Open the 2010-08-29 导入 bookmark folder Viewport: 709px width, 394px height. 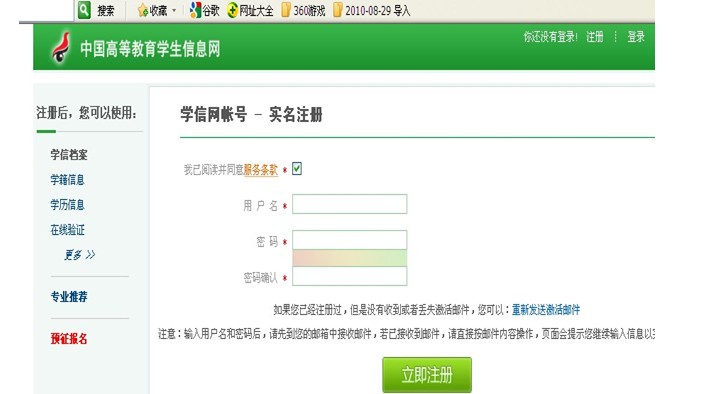point(372,10)
